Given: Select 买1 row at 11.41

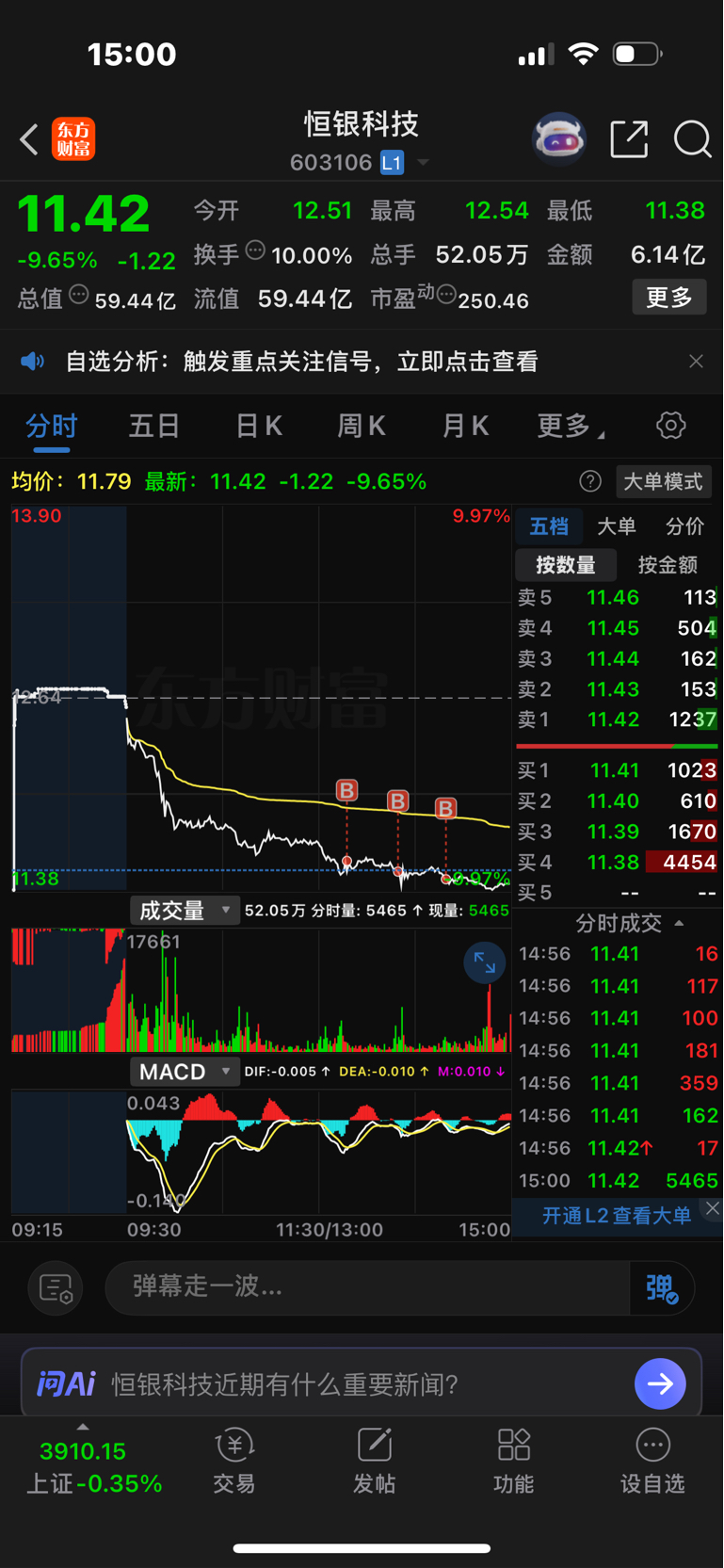Looking at the screenshot, I should [617, 770].
